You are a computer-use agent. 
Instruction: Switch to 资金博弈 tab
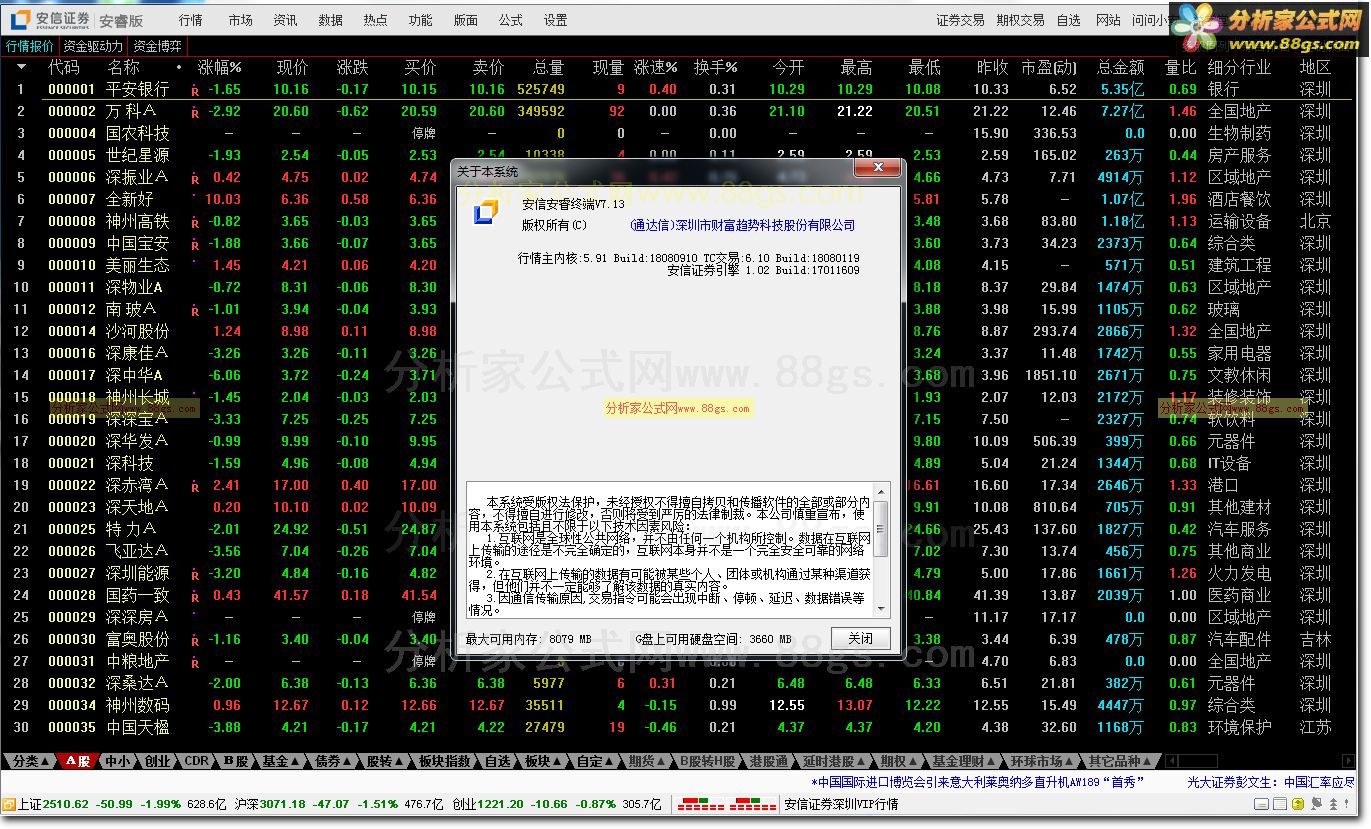157,46
